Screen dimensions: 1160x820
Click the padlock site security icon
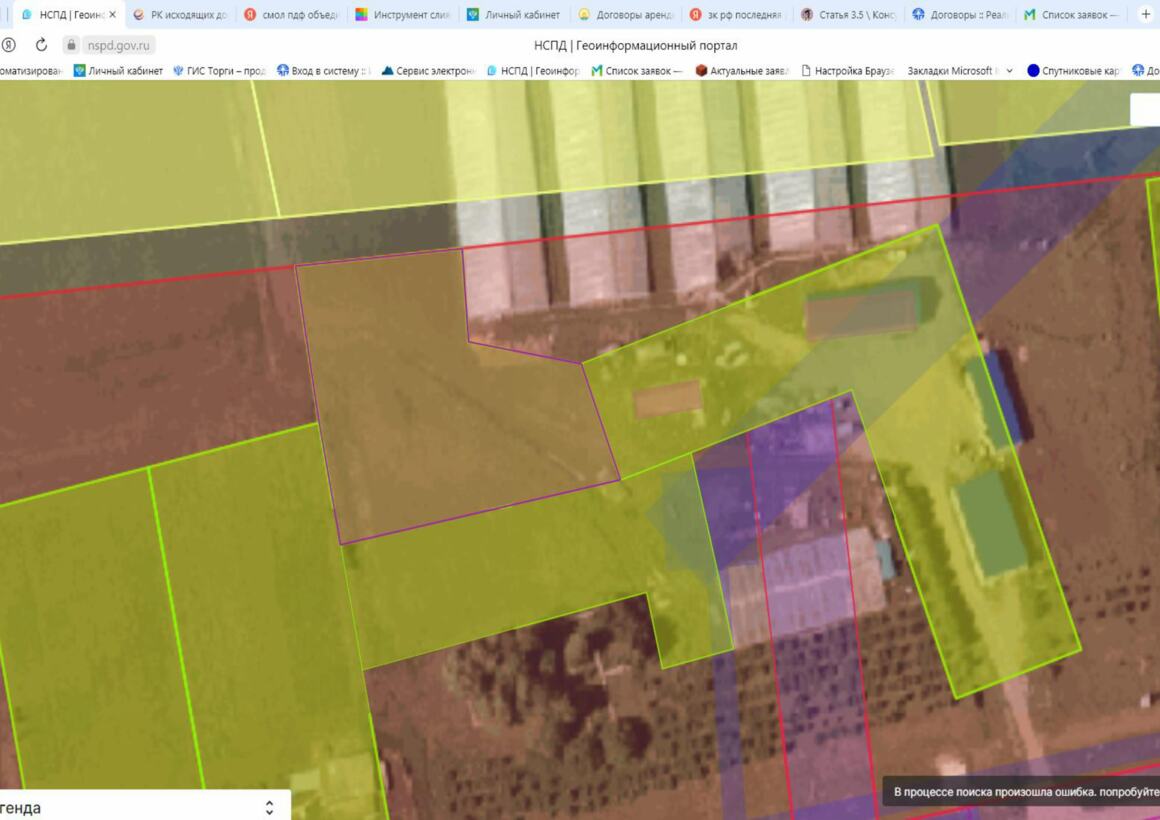pyautogui.click(x=71, y=45)
